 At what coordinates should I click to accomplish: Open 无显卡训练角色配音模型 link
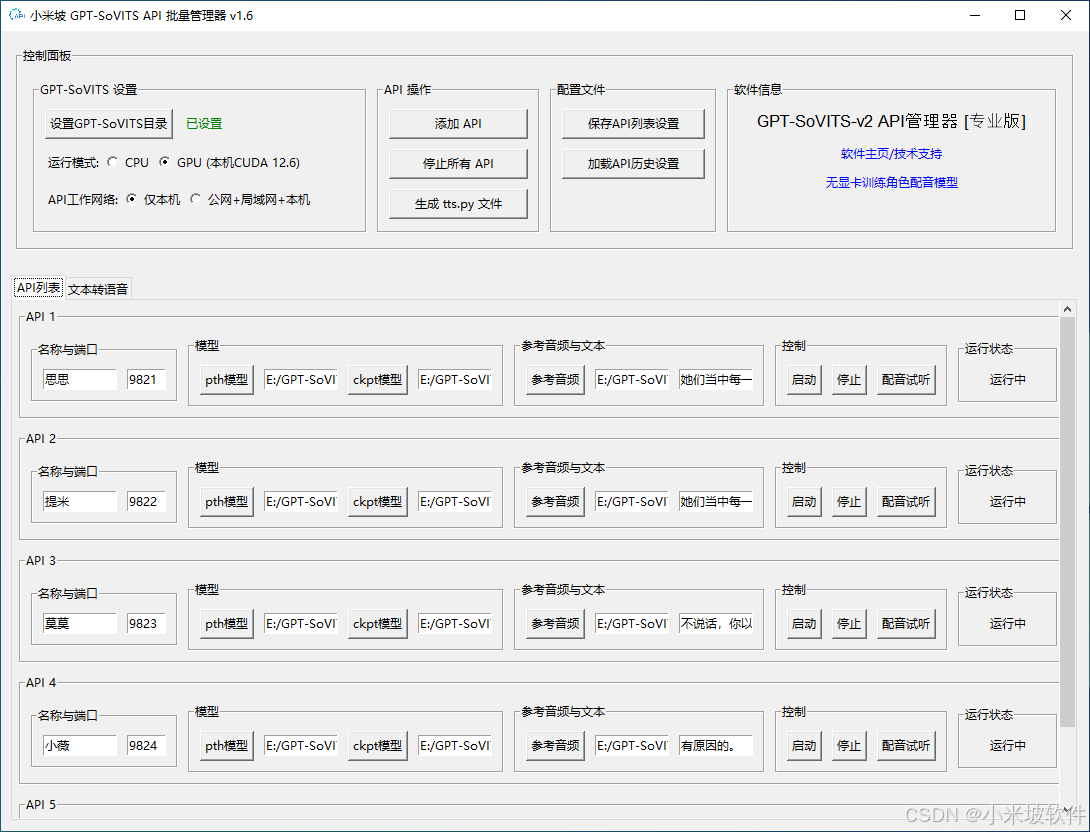point(891,183)
